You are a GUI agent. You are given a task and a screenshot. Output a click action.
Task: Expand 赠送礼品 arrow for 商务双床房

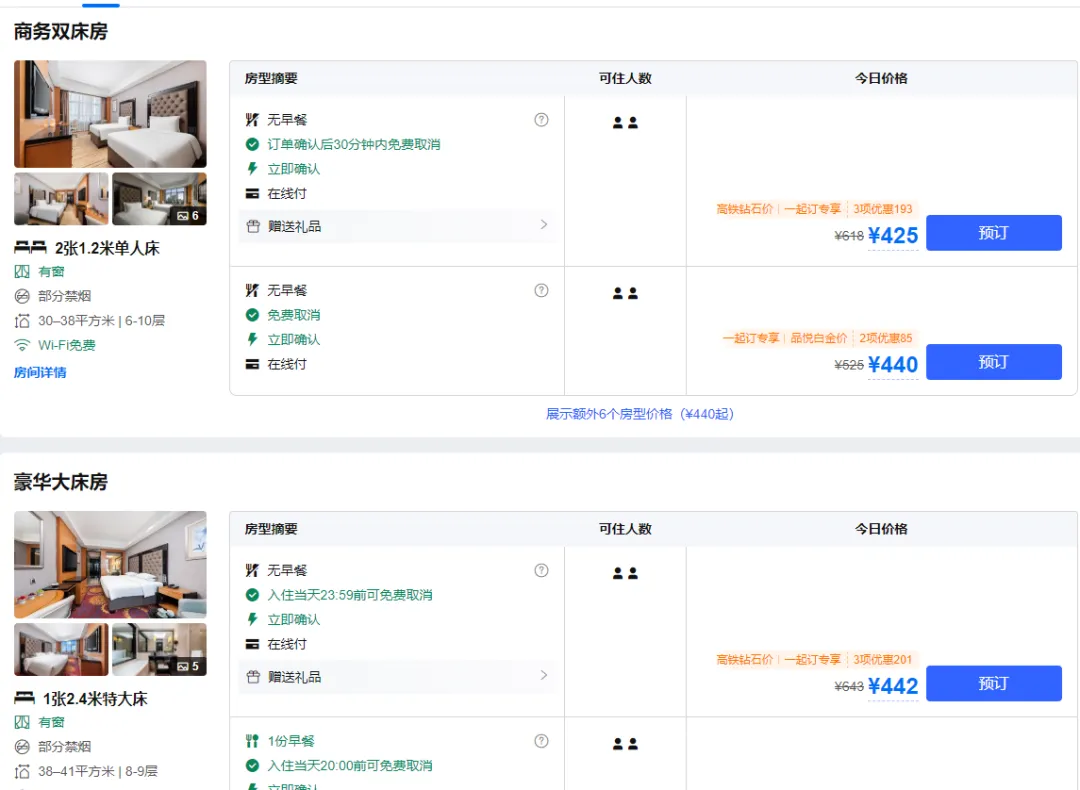tap(544, 225)
